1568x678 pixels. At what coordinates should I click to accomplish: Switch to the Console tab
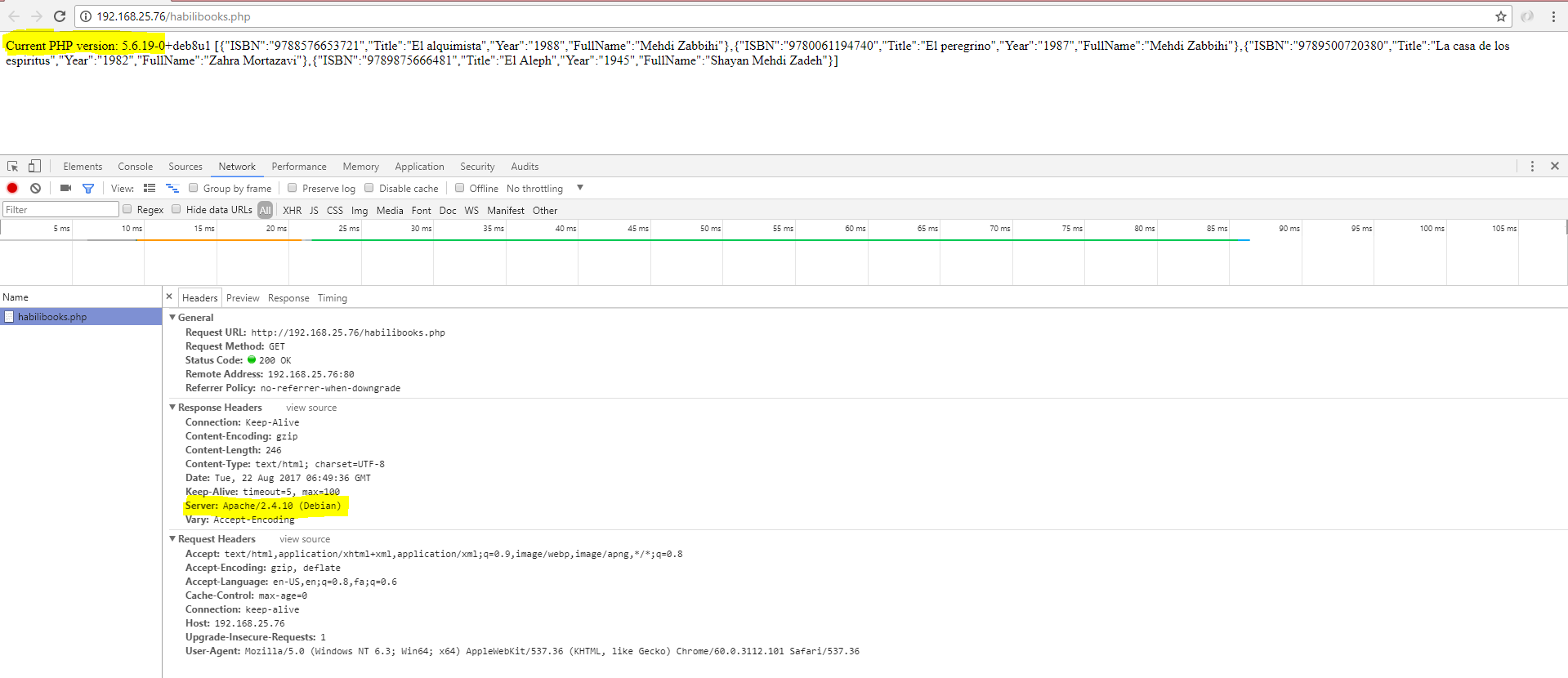click(x=135, y=167)
